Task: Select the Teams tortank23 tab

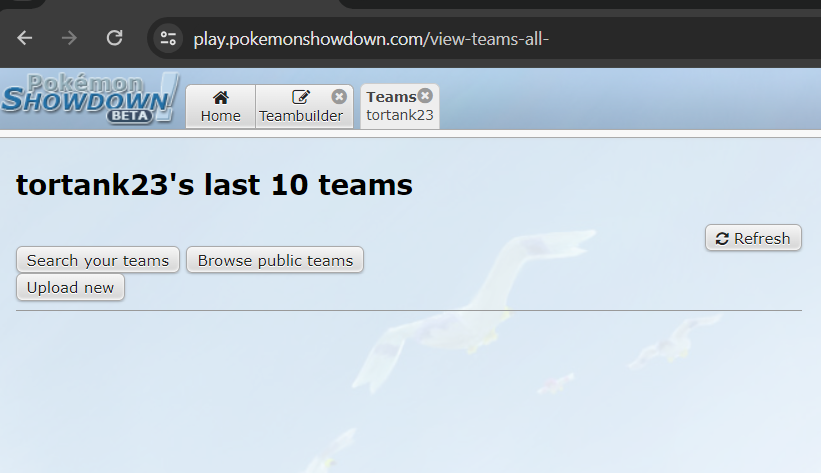Action: 400,106
